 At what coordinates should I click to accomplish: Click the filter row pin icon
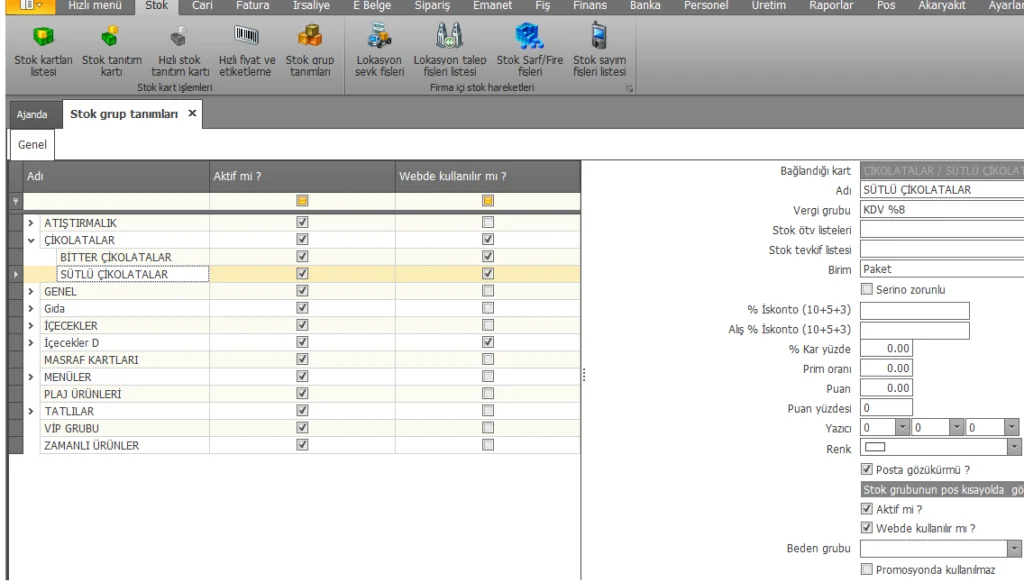[x=16, y=201]
